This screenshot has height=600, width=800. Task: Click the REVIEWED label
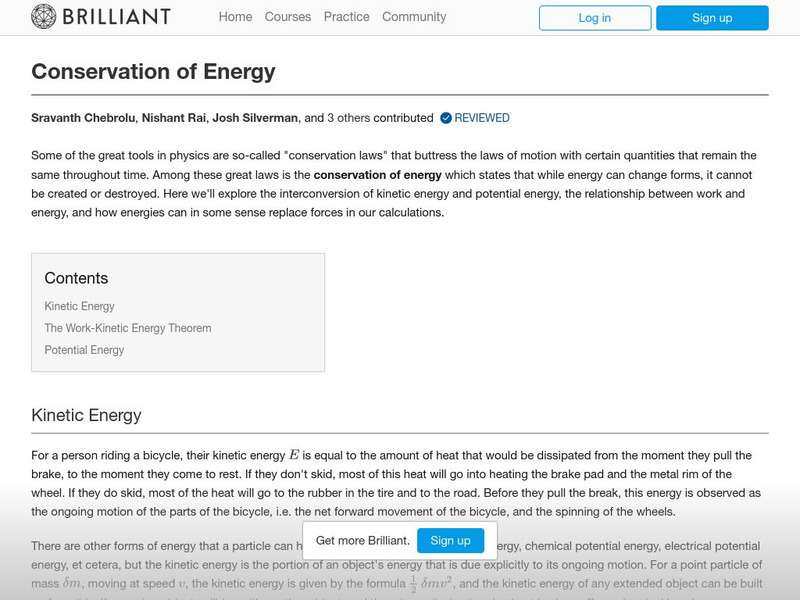pyautogui.click(x=482, y=118)
